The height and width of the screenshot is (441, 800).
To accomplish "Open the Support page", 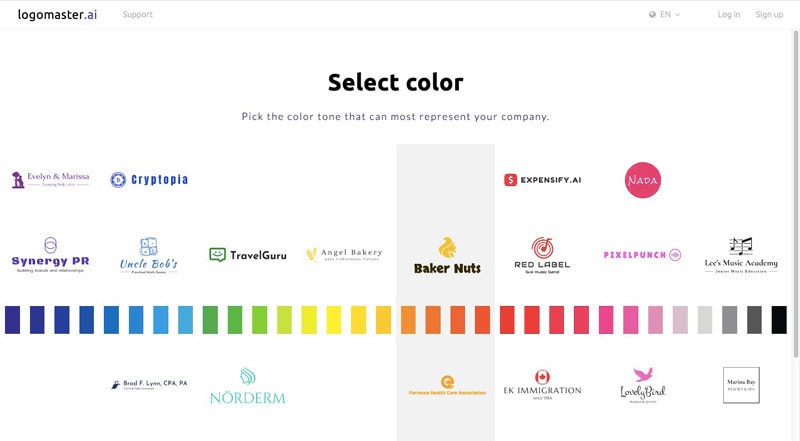I will [x=137, y=14].
